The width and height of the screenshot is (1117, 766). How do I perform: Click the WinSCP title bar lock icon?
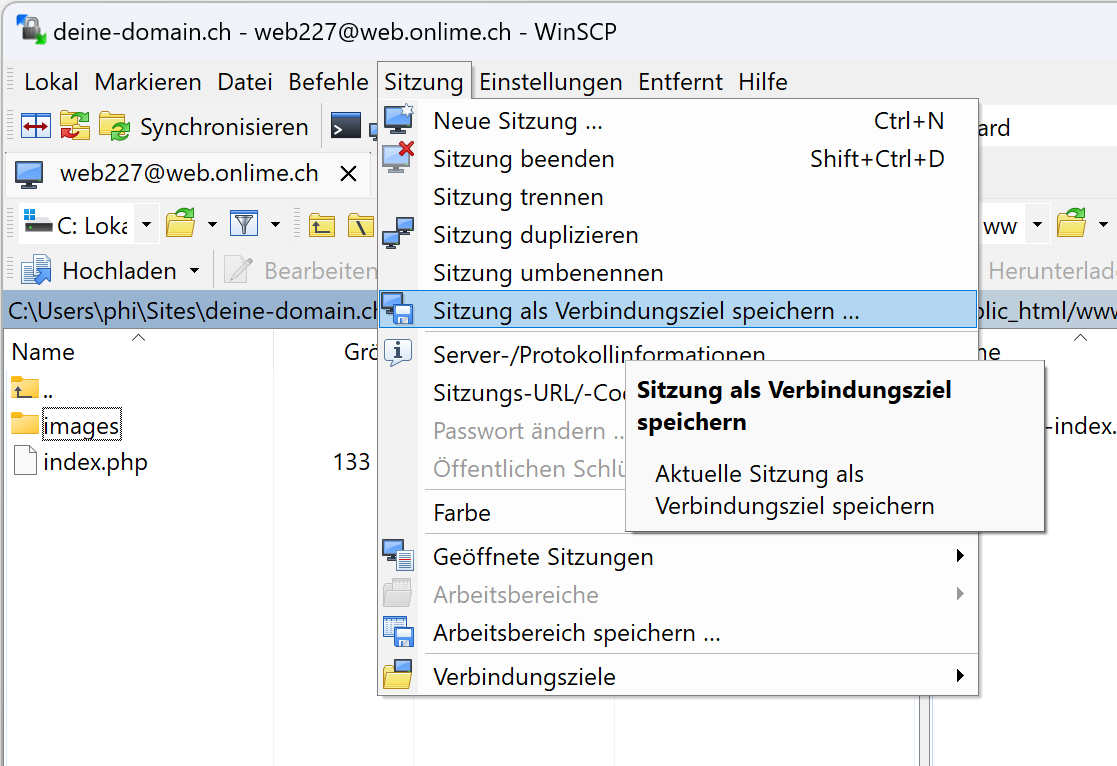[31, 30]
